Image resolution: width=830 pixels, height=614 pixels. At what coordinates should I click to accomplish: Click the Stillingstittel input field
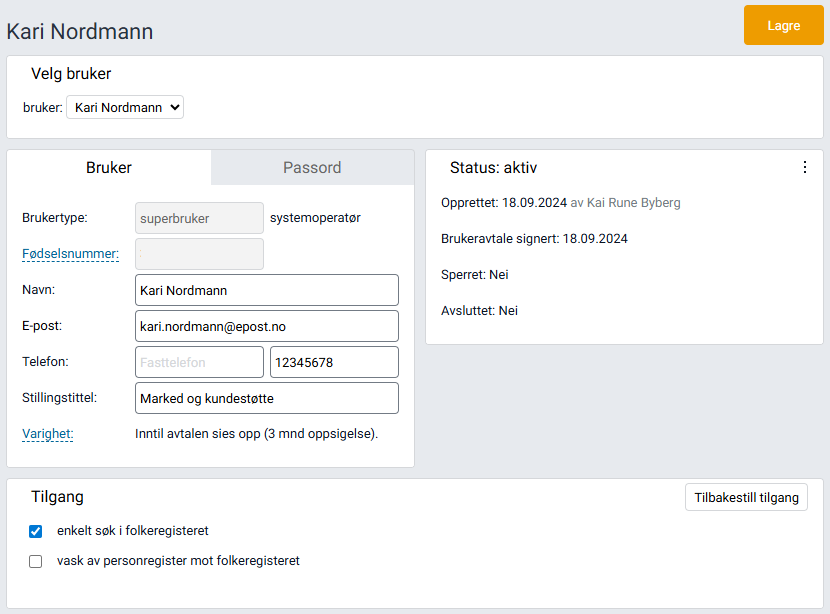(266, 397)
